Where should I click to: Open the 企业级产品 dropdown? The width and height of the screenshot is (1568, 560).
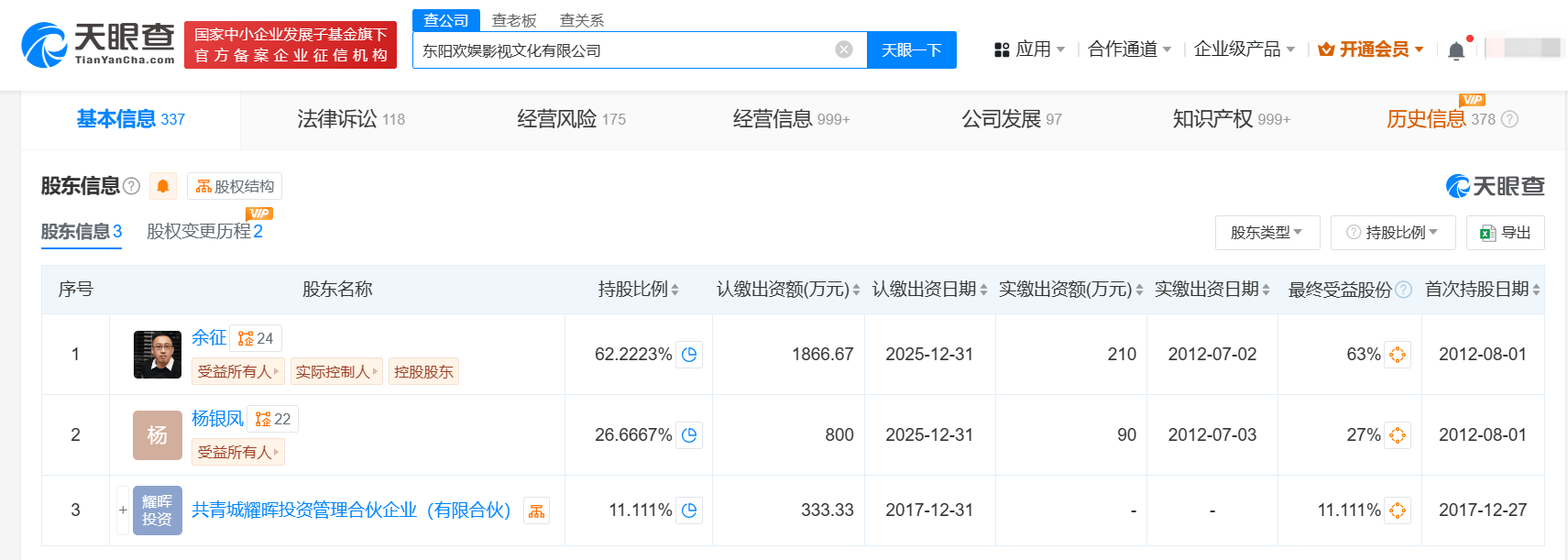coord(1245,49)
